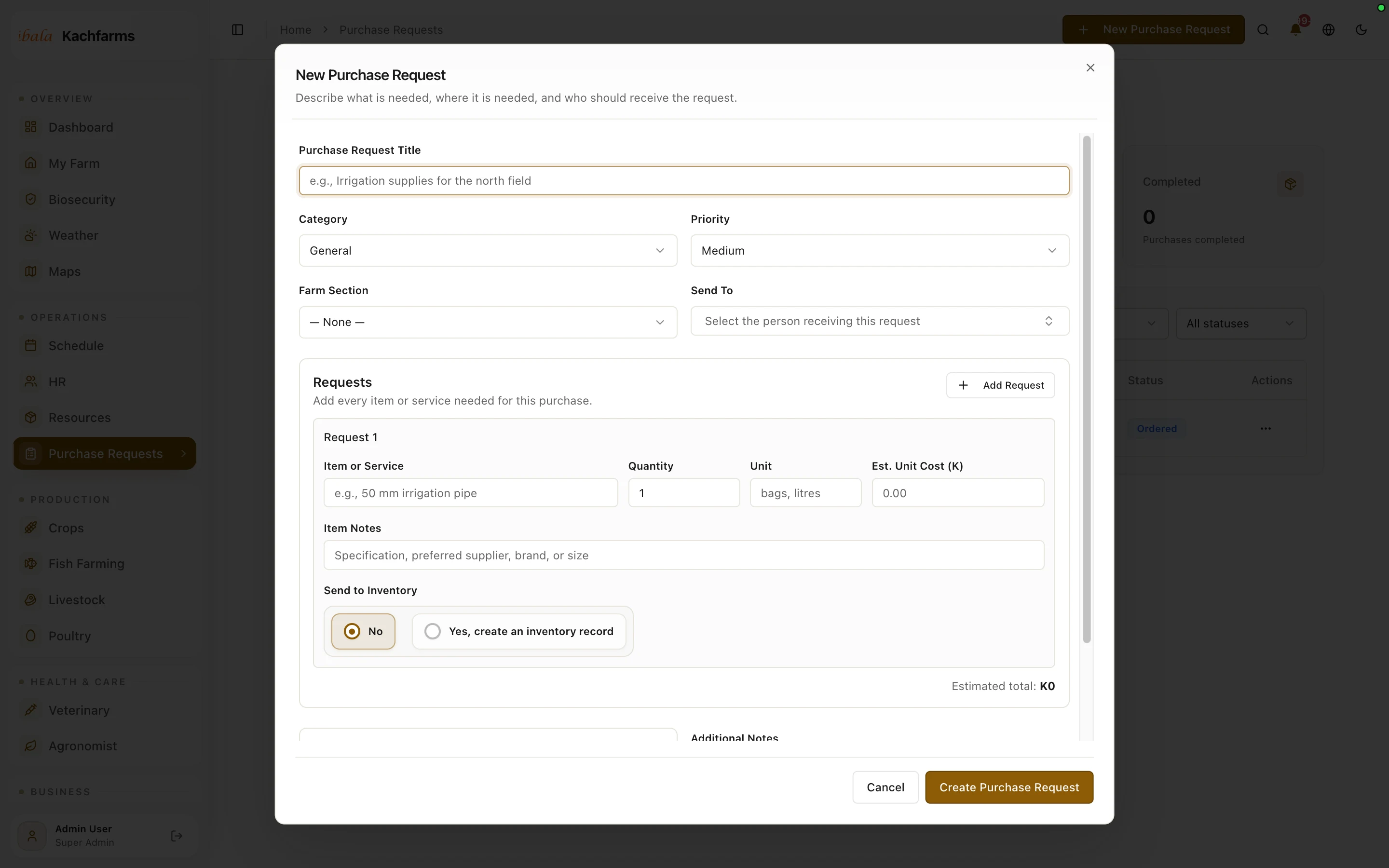Open row actions three-dot menu
This screenshot has width=1389, height=868.
click(1266, 428)
